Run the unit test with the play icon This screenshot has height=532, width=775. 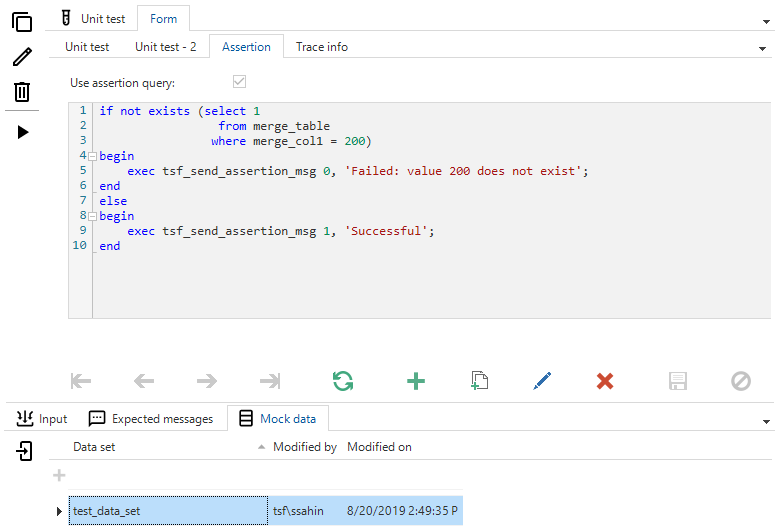click(23, 132)
